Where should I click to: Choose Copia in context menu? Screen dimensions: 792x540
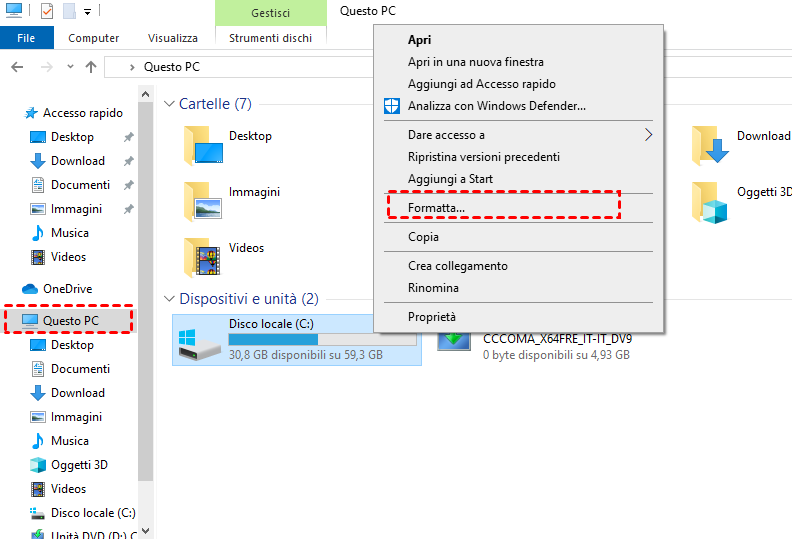[423, 237]
